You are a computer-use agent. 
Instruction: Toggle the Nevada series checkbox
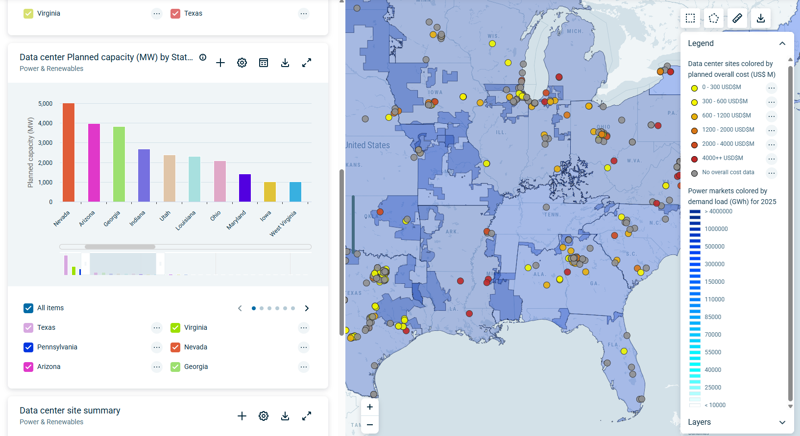pyautogui.click(x=175, y=347)
